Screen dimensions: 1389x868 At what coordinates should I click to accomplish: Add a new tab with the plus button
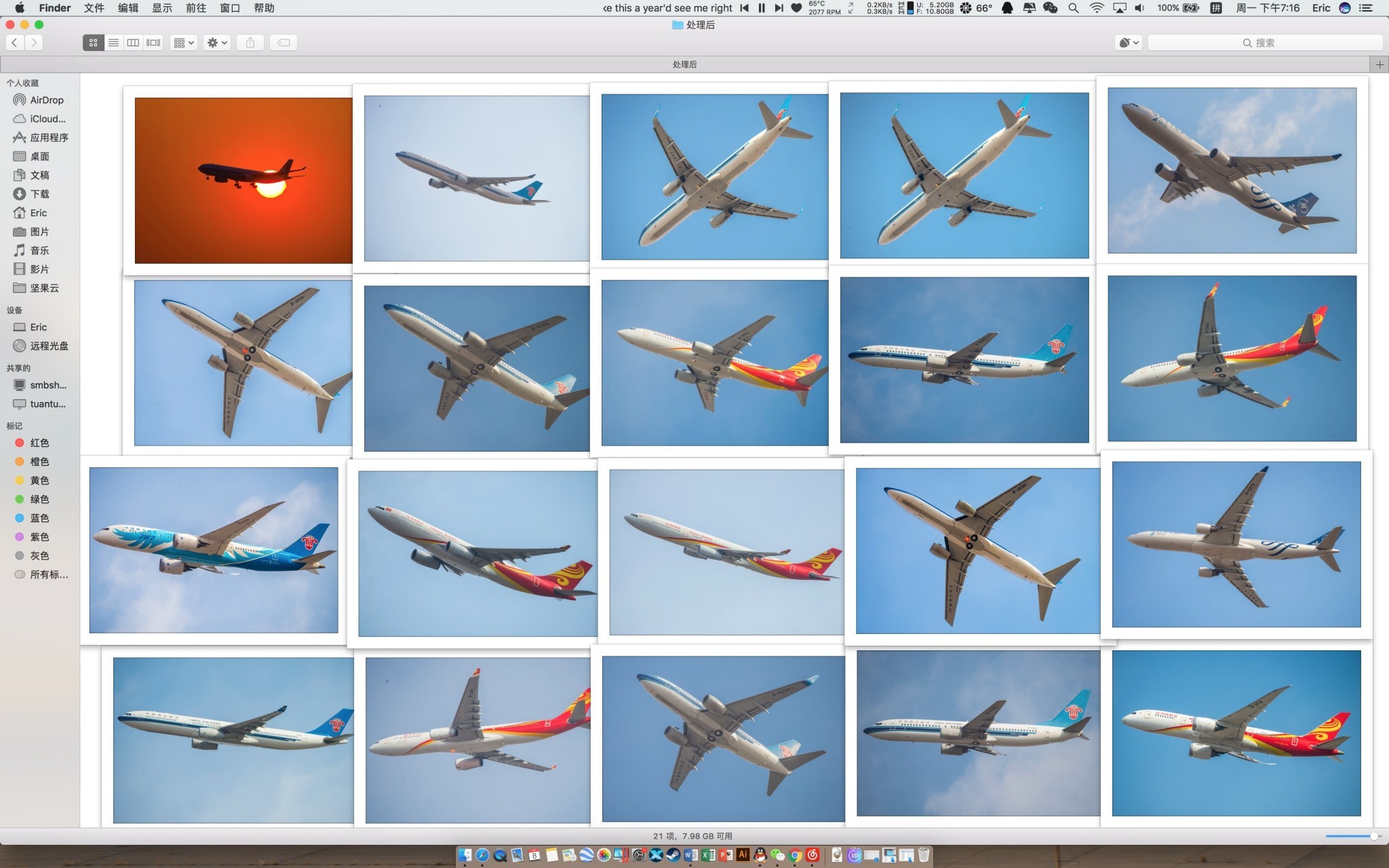click(1379, 64)
